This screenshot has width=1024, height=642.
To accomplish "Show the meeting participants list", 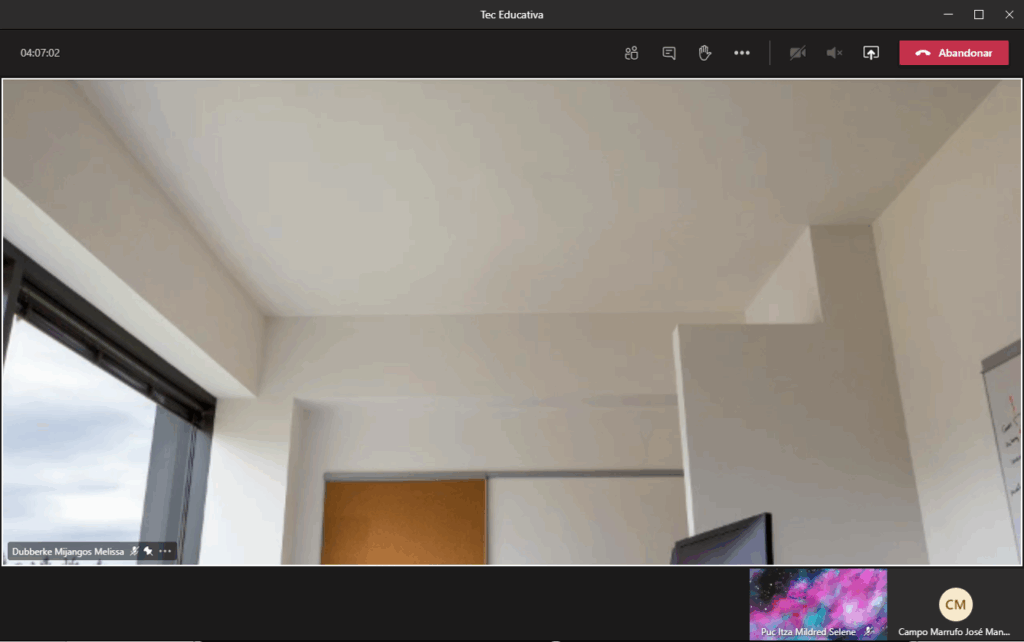I will [x=631, y=53].
